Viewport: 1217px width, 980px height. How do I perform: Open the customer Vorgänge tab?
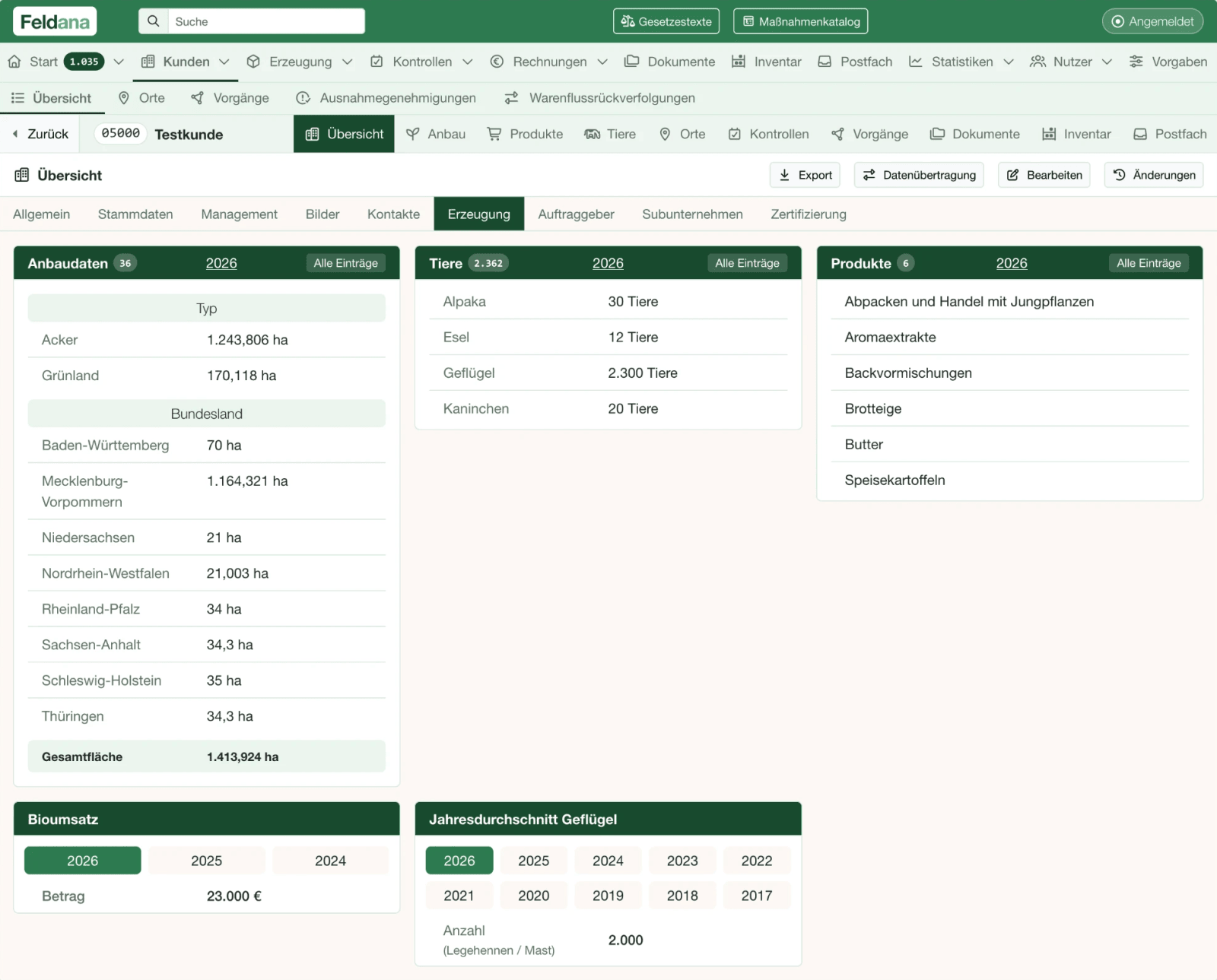pos(869,134)
